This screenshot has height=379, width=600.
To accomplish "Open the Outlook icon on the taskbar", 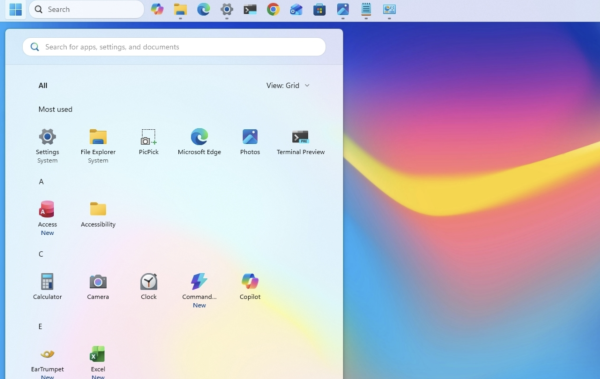I will click(x=296, y=9).
